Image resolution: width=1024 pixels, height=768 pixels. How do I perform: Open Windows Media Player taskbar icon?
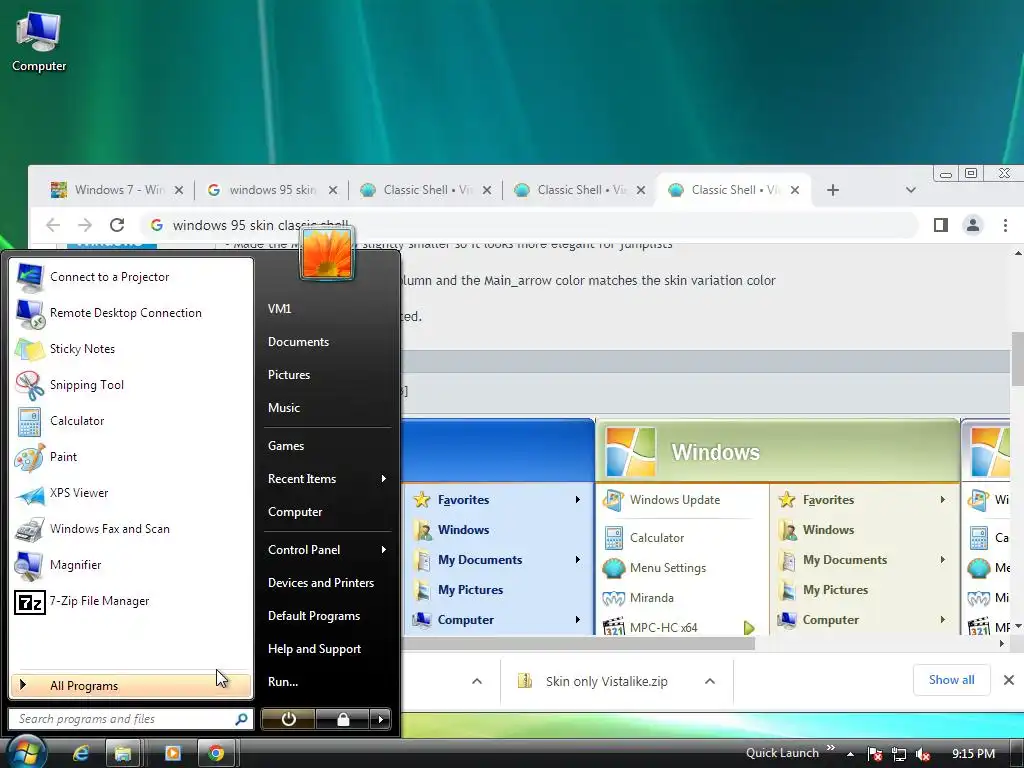pos(173,753)
